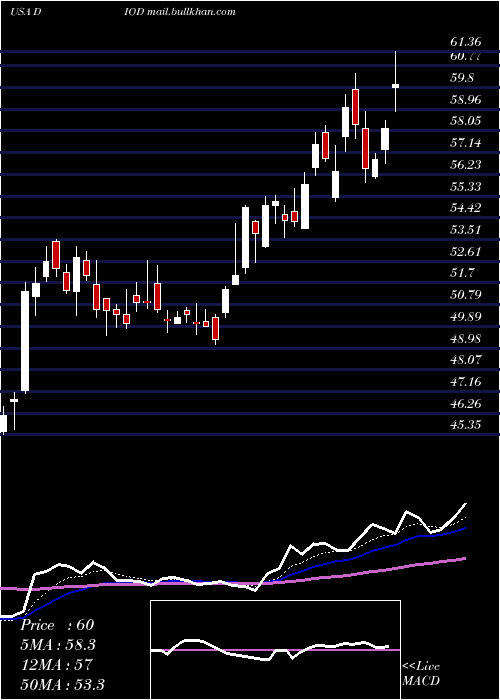500x700 pixels.
Task: Click the 56.23 price axis label
Action: (x=466, y=164)
